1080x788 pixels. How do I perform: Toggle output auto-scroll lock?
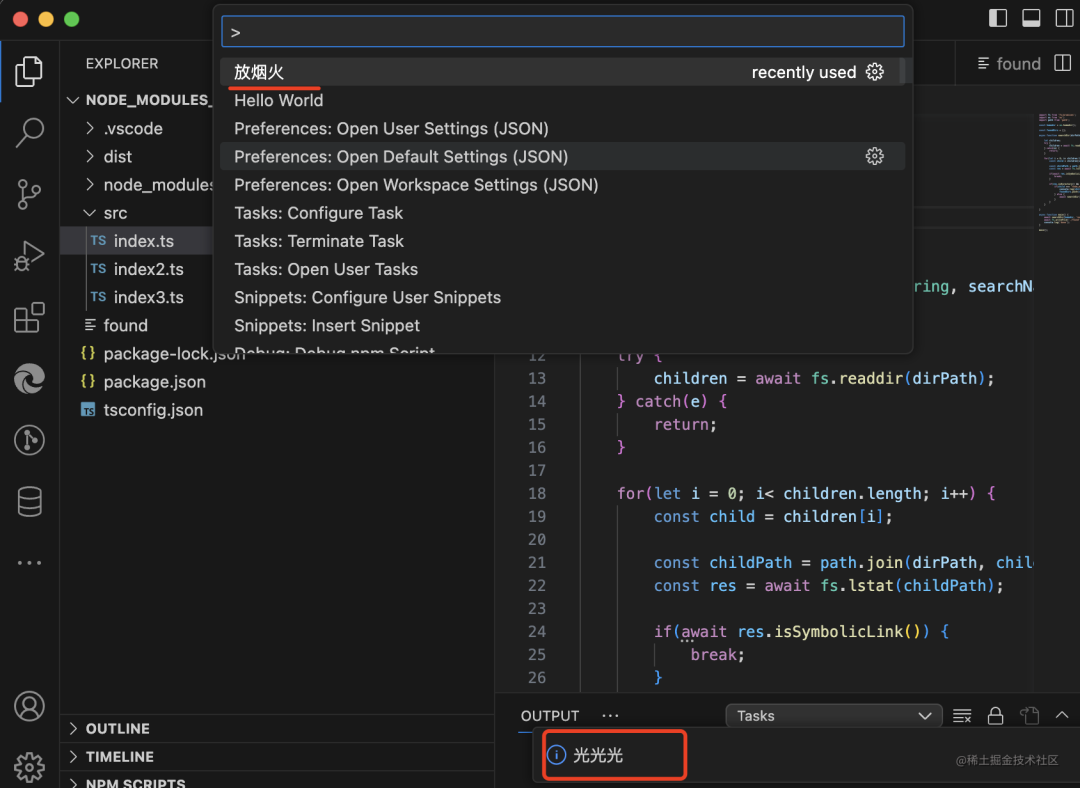coord(995,716)
